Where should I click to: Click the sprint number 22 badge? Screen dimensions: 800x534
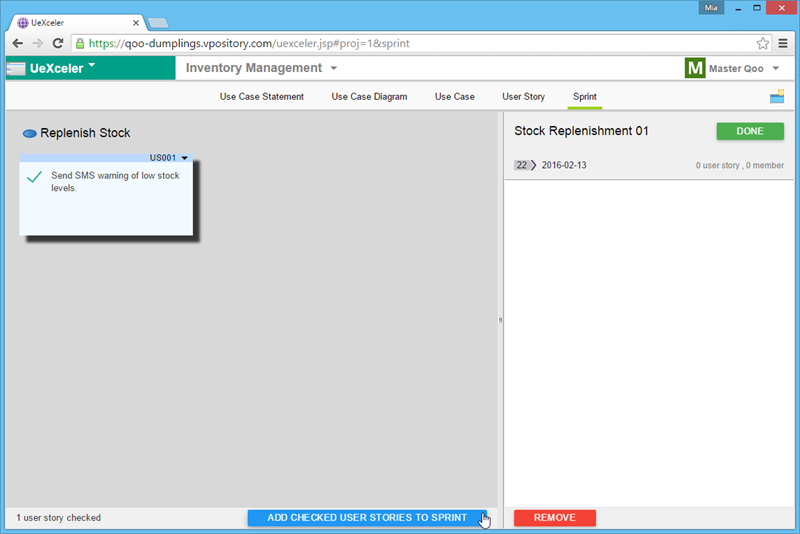click(x=521, y=165)
